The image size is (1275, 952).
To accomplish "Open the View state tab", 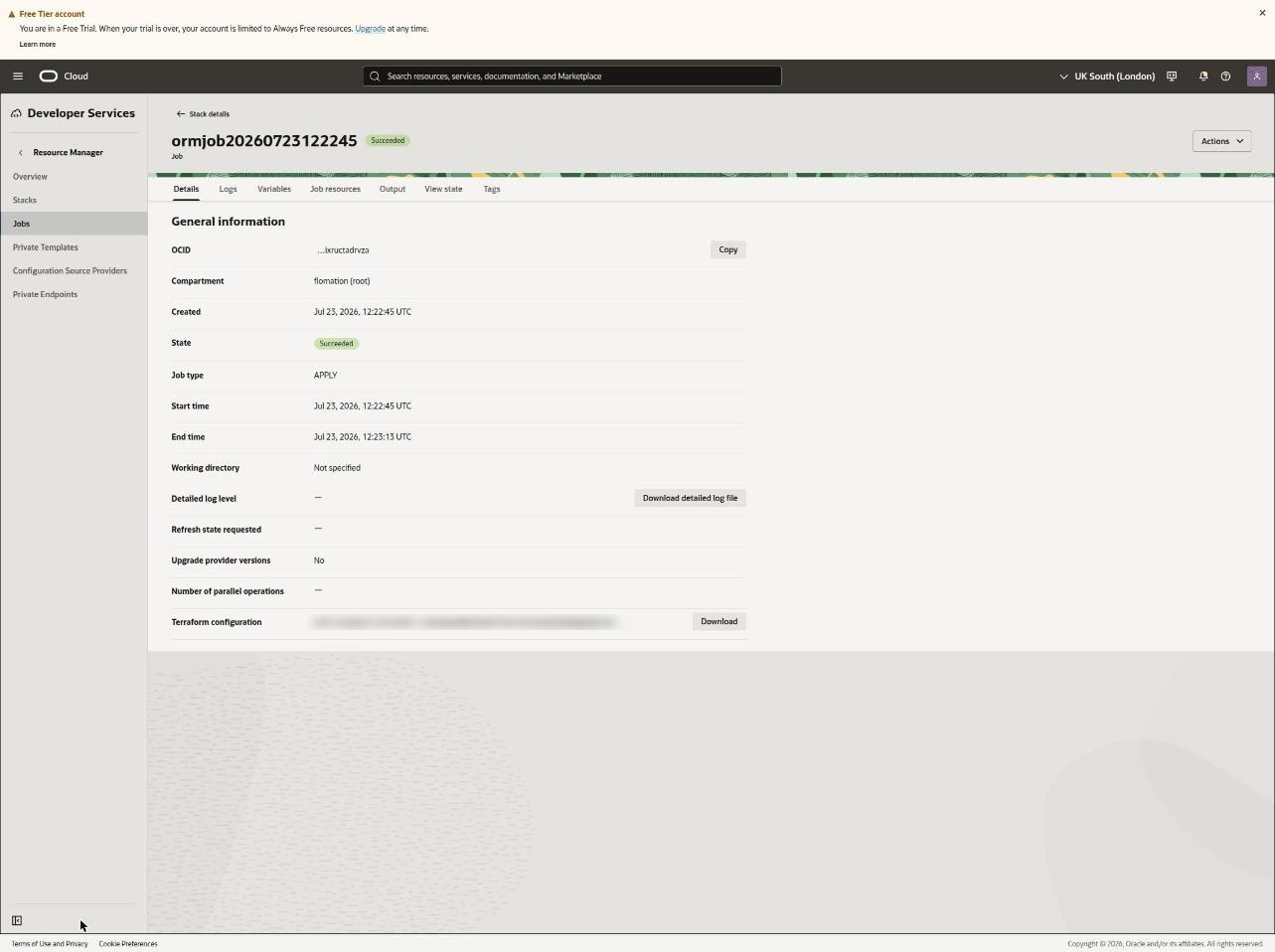I will point(443,189).
